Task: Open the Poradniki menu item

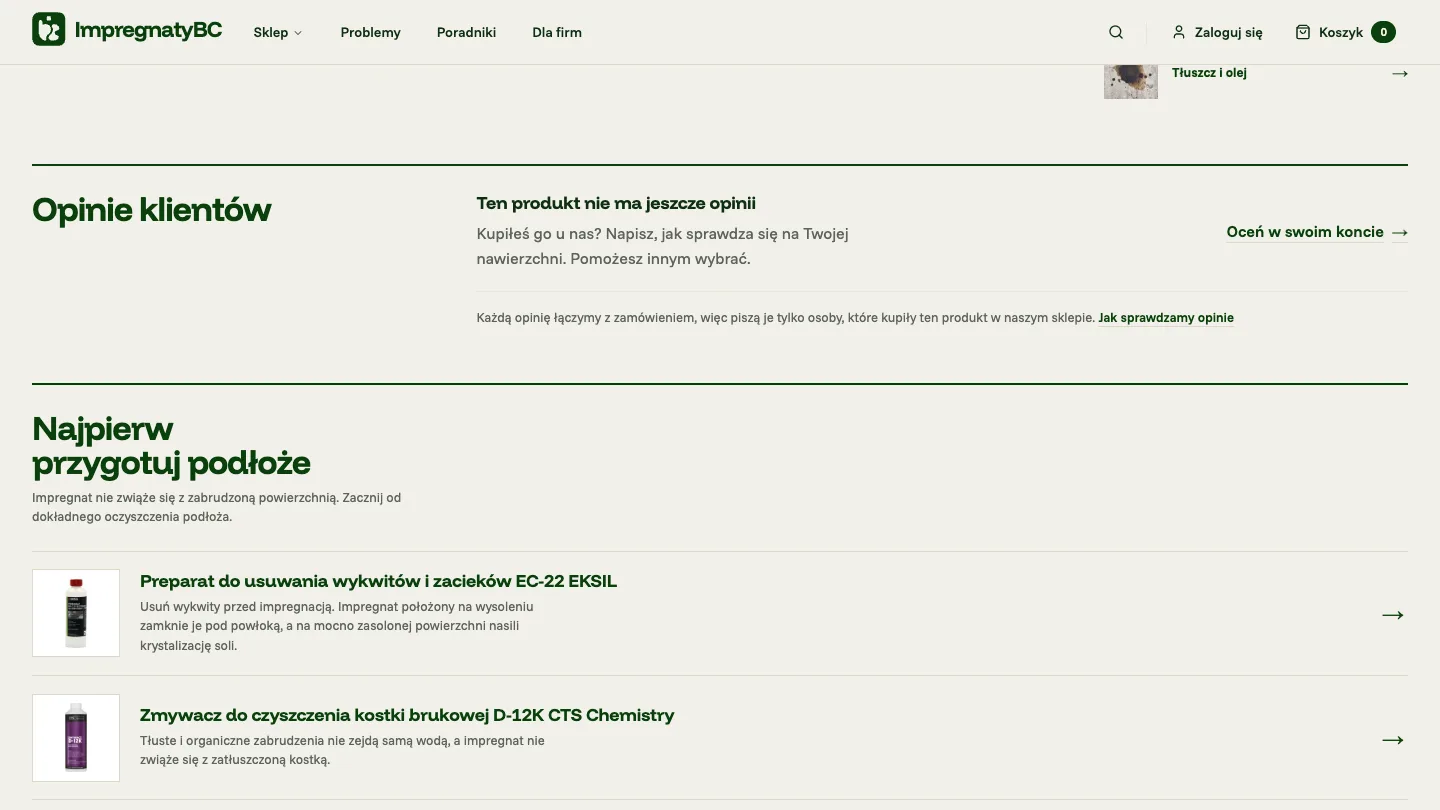Action: click(x=467, y=32)
